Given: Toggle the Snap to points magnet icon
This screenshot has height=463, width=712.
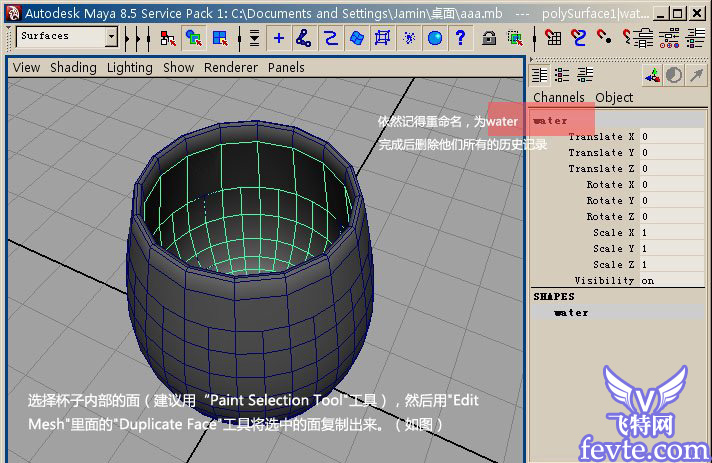Looking at the screenshot, I should point(604,38).
